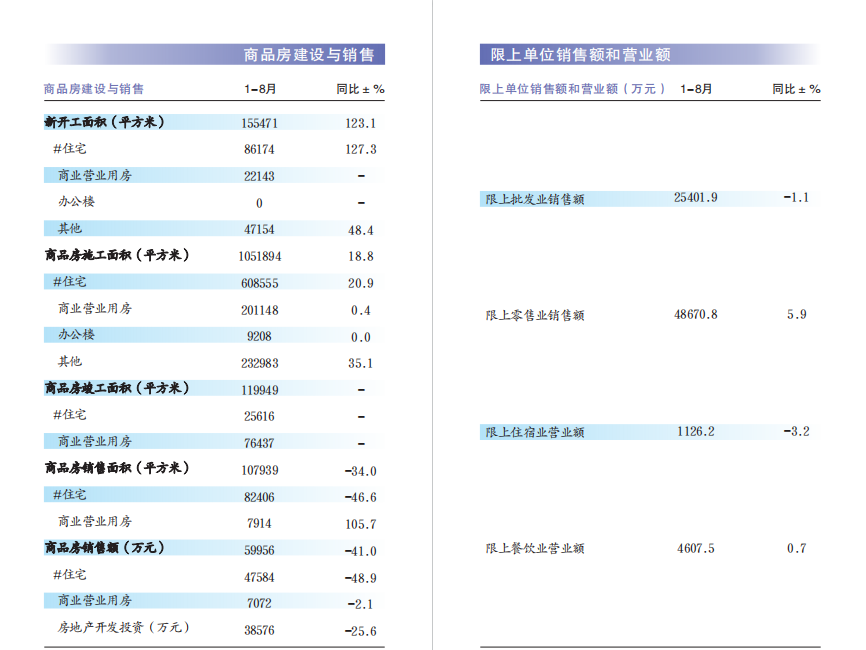Click the percentage -46.6
Image resolution: width=866 pixels, height=650 pixels.
coord(361,497)
